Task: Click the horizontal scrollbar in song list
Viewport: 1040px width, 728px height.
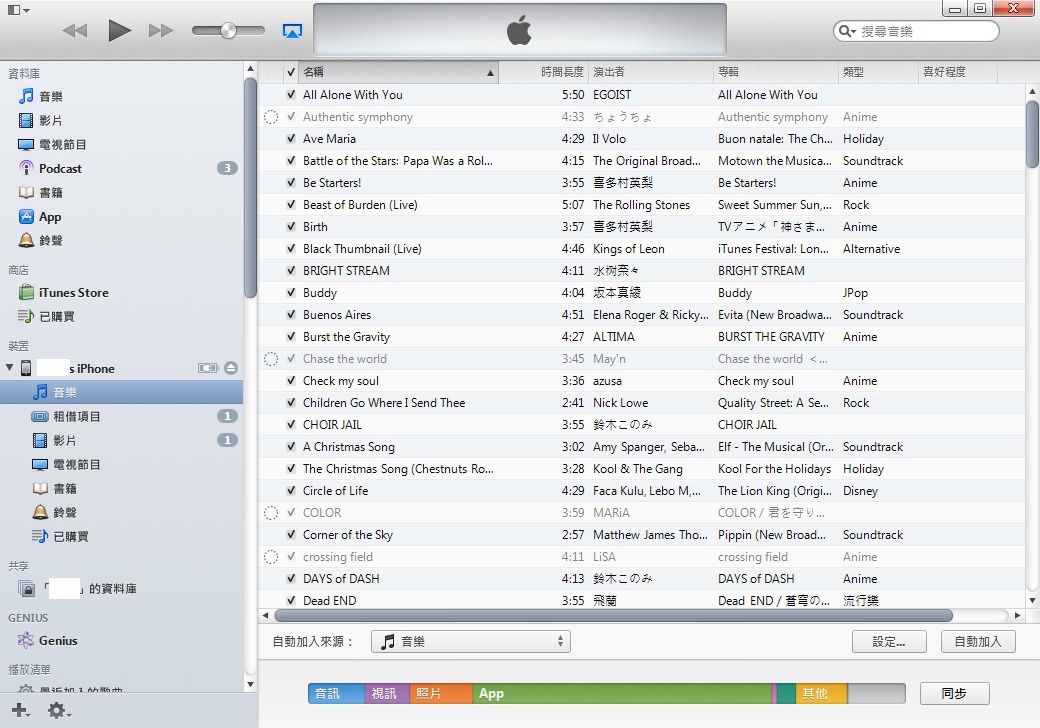Action: (x=614, y=615)
